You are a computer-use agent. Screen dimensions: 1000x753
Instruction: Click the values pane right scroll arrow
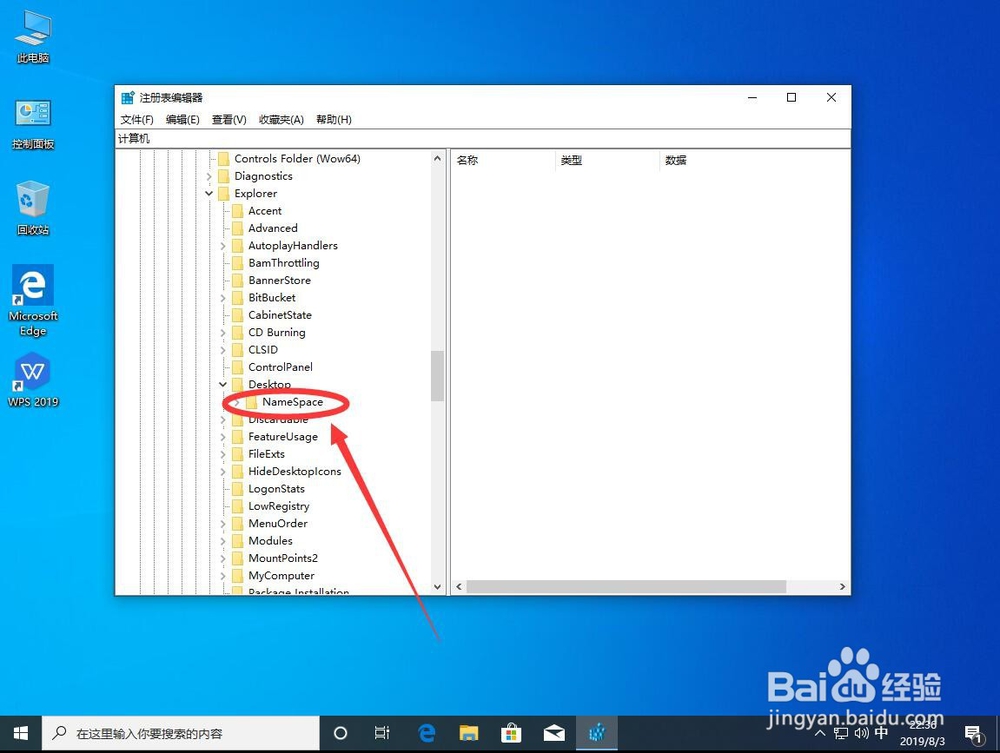842,587
